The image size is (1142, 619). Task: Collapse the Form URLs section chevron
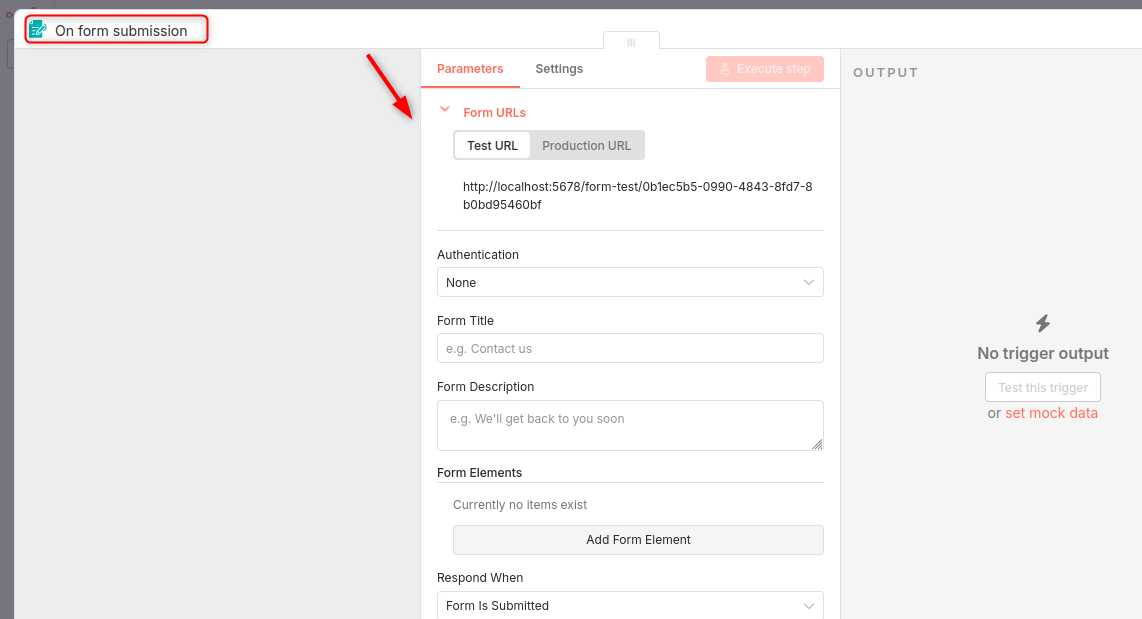coord(444,110)
